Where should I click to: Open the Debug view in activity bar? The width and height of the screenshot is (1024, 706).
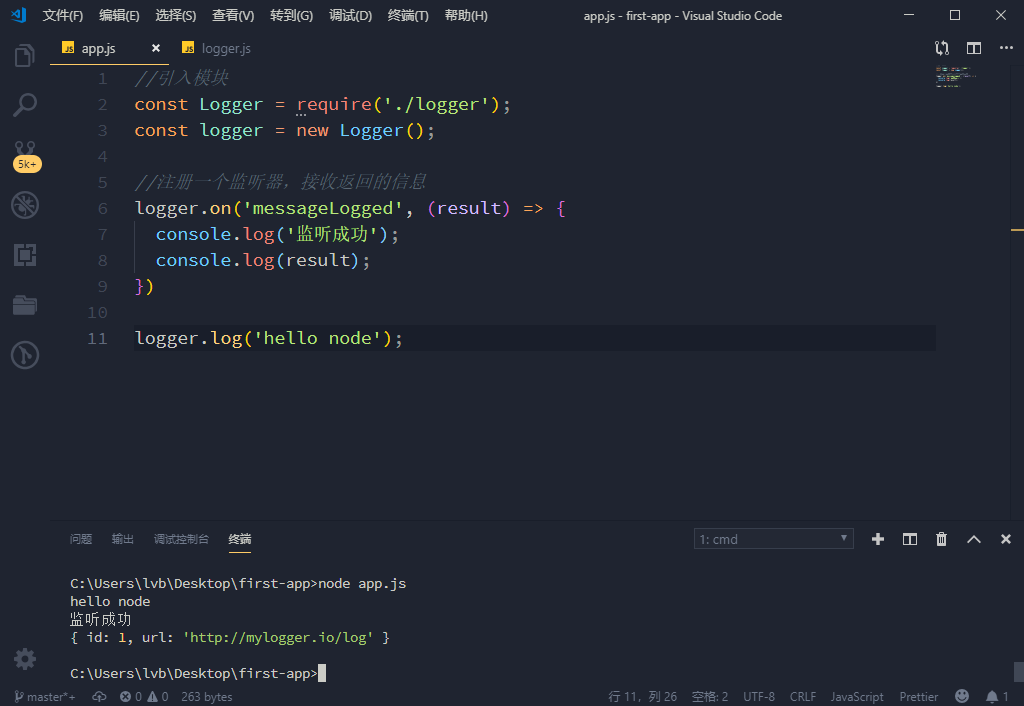point(25,205)
